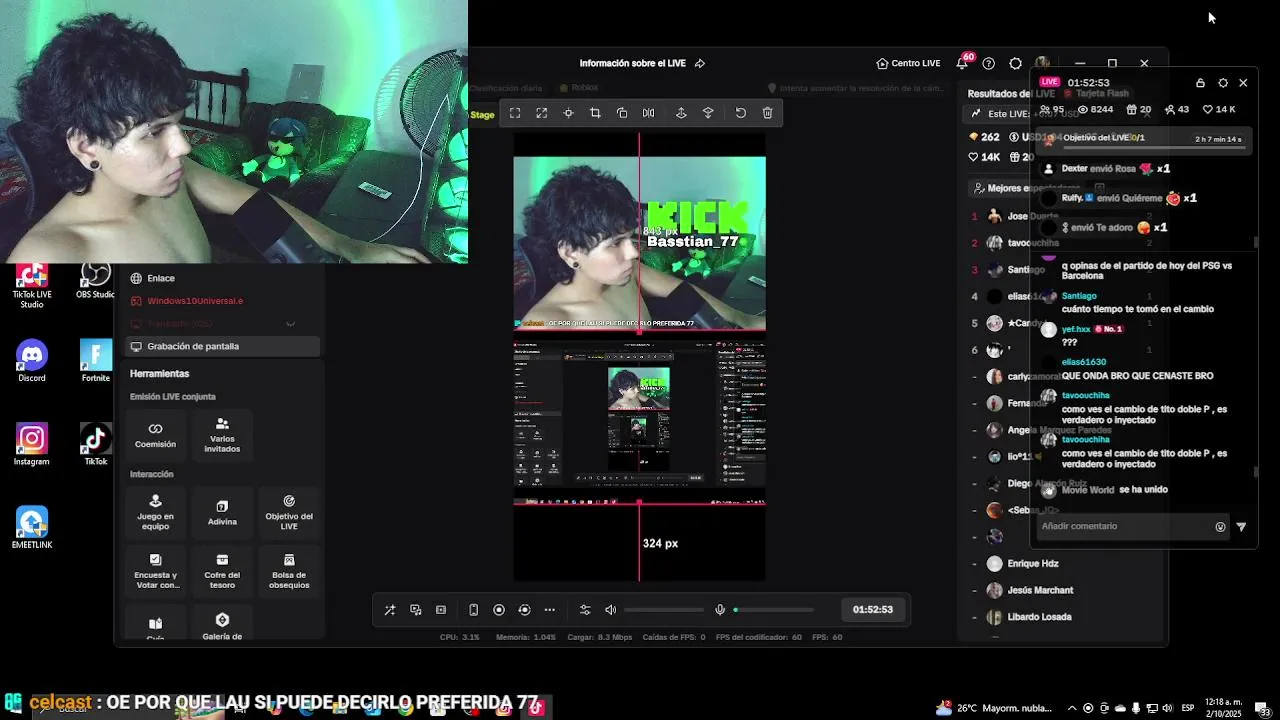The image size is (1280, 720).
Task: Delete the selected source with trash icon
Action: pyautogui.click(x=767, y=113)
